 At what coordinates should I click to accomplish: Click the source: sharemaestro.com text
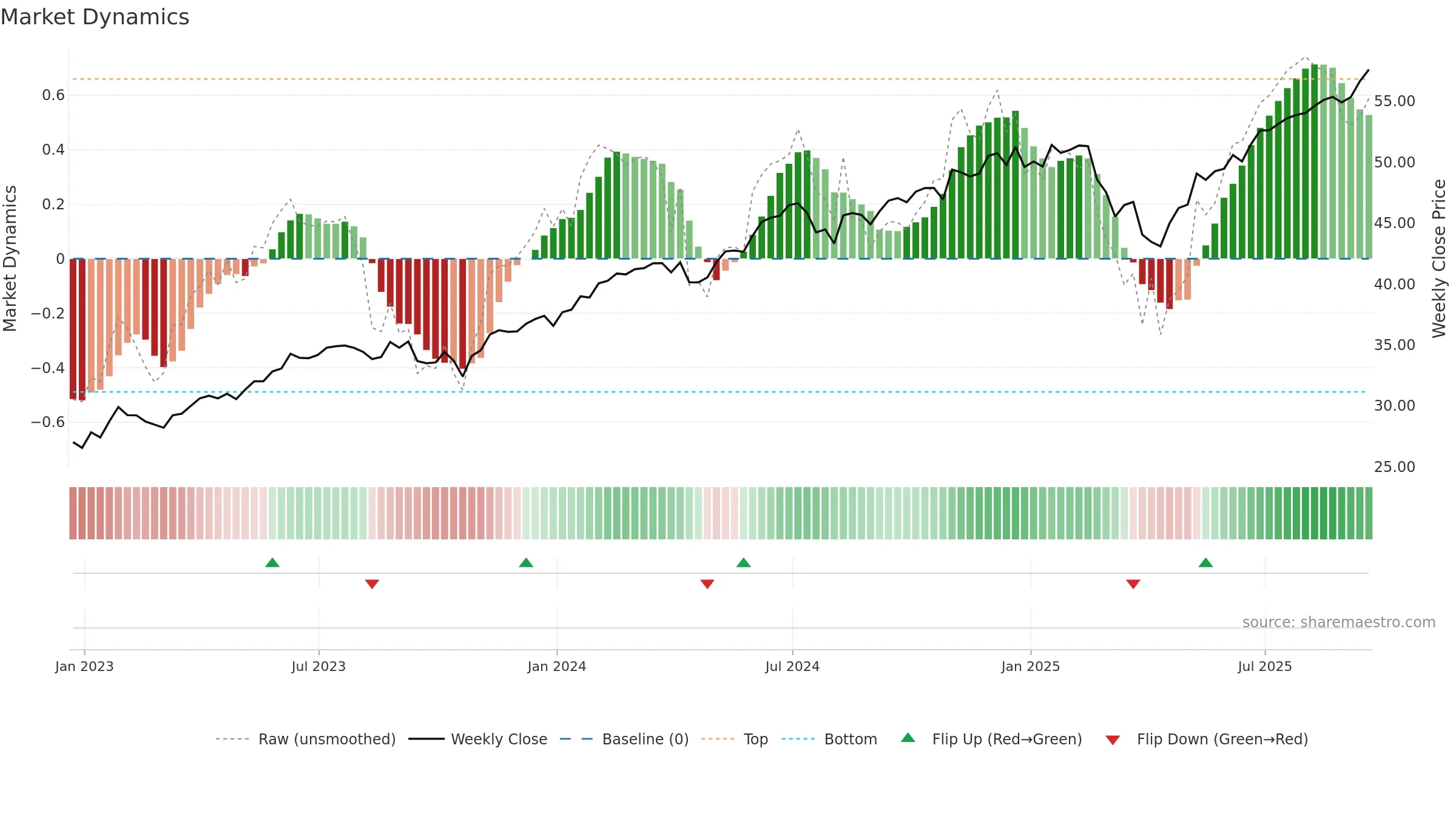point(1339,622)
